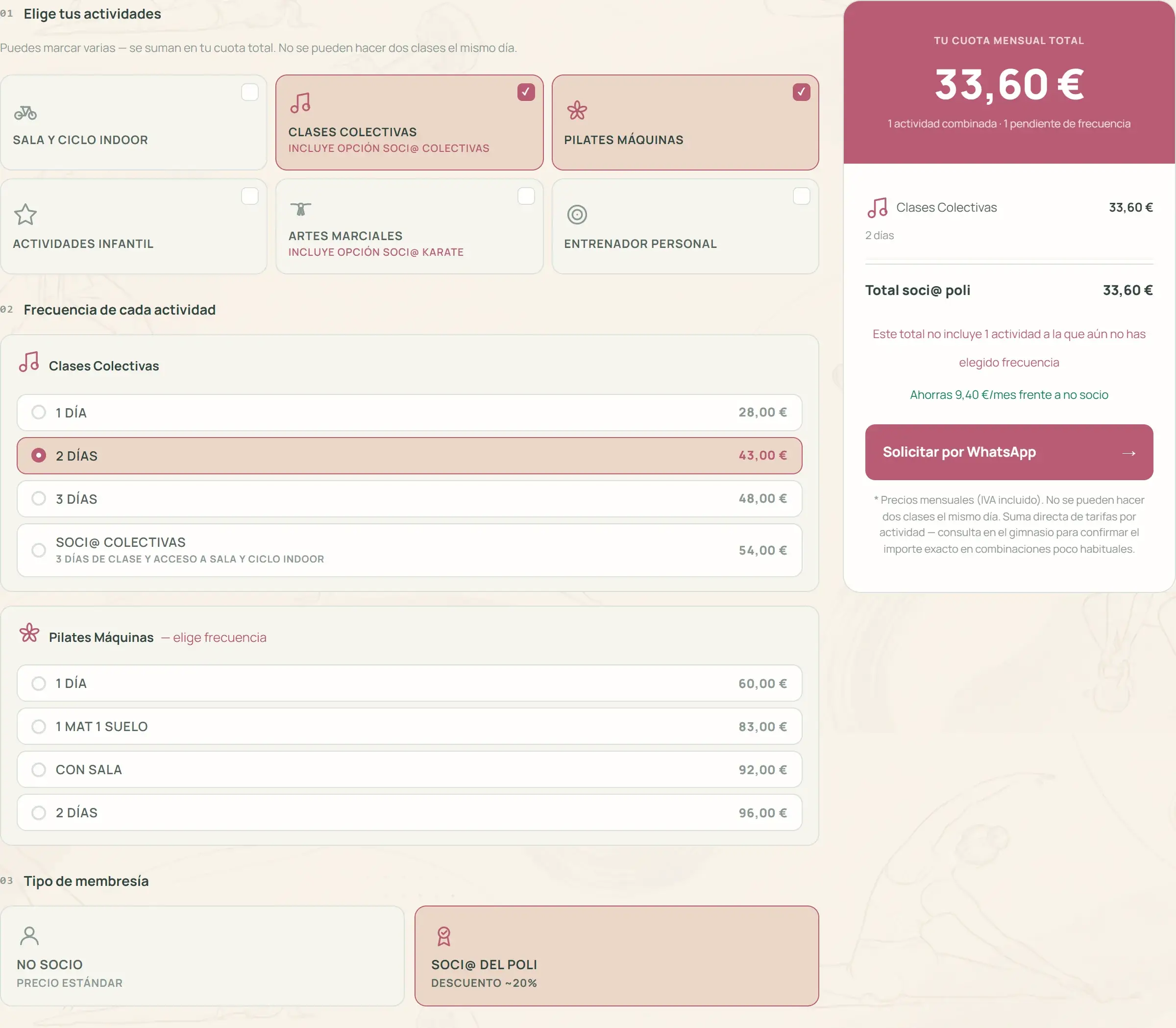Image resolution: width=1176 pixels, height=1028 pixels.
Task: Uncheck the Pilates Máquinas checkbox
Action: click(x=801, y=92)
